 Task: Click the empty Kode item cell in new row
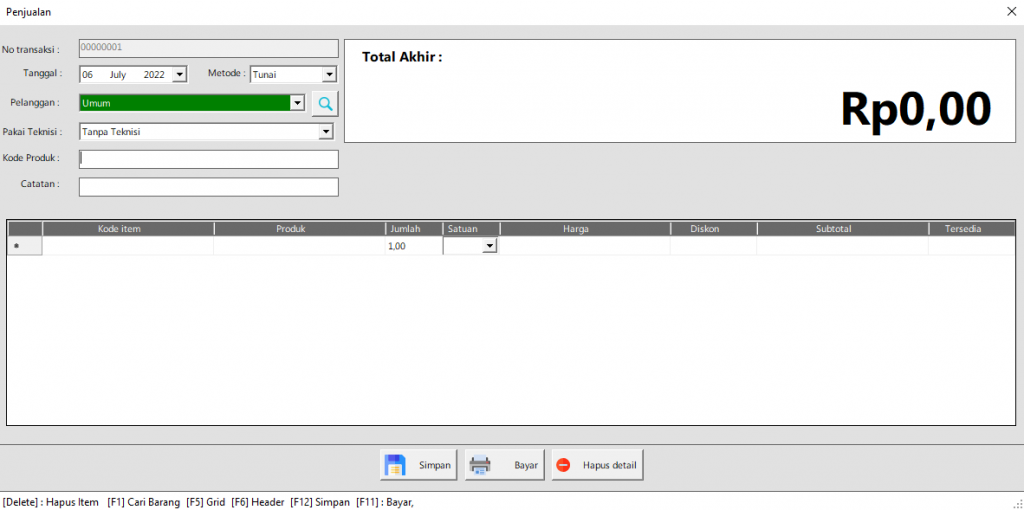point(128,246)
